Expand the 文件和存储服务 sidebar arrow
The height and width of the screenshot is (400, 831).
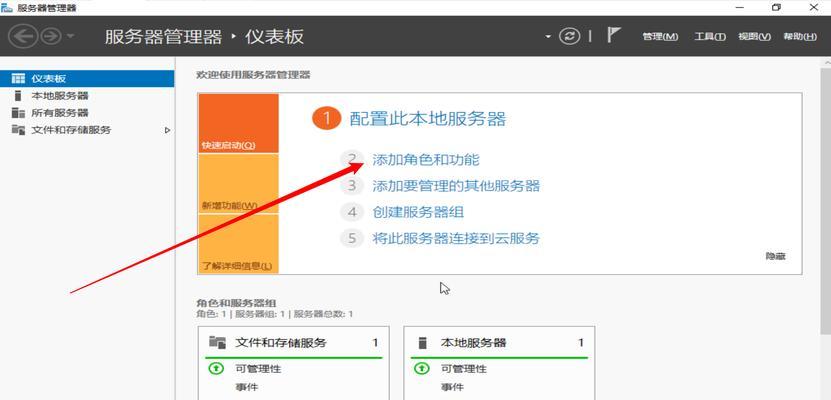pos(167,130)
